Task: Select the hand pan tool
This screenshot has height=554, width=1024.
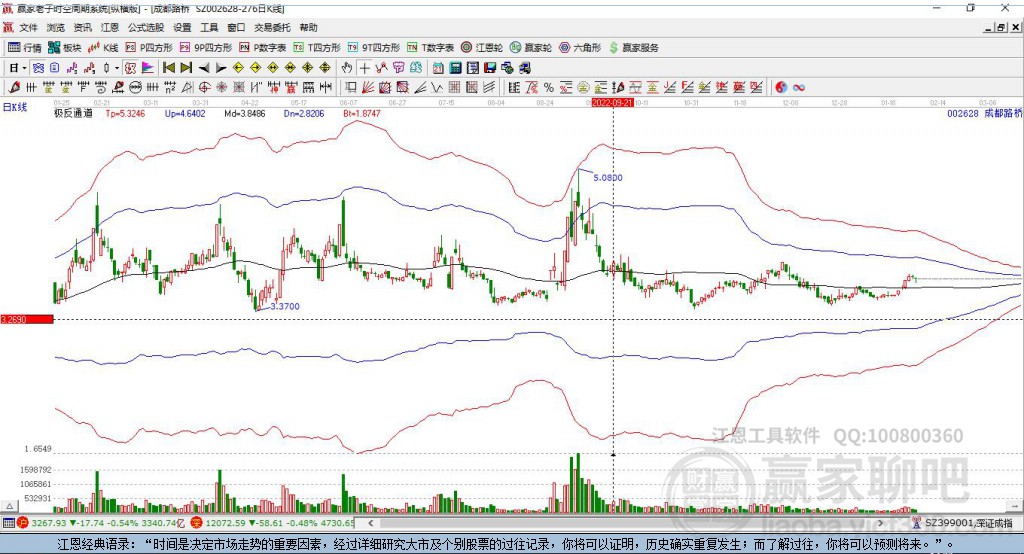Action: click(346, 68)
